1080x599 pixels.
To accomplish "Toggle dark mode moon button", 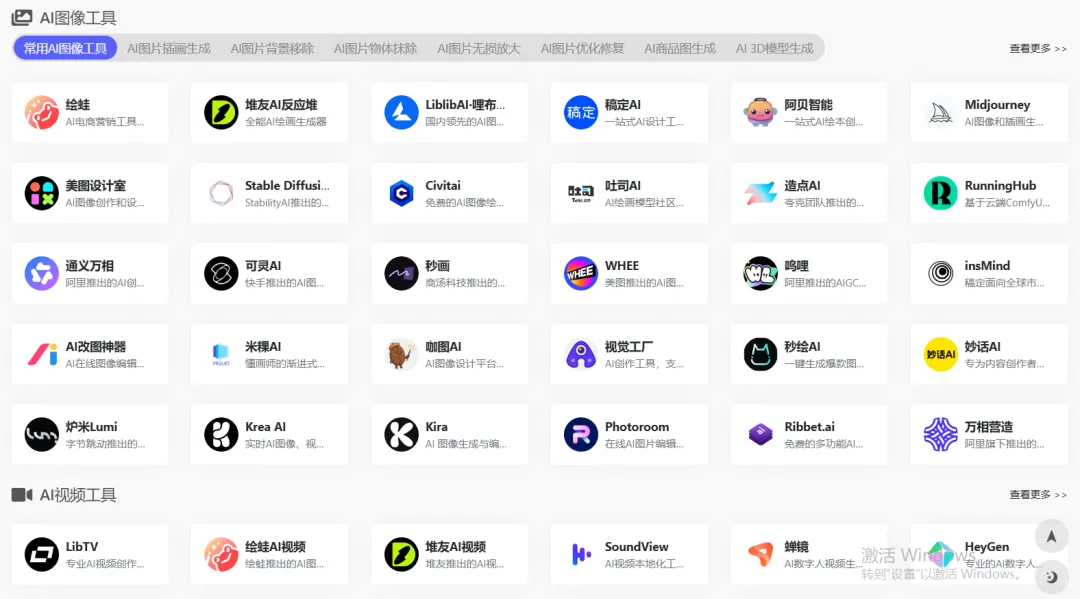I will (x=1051, y=577).
